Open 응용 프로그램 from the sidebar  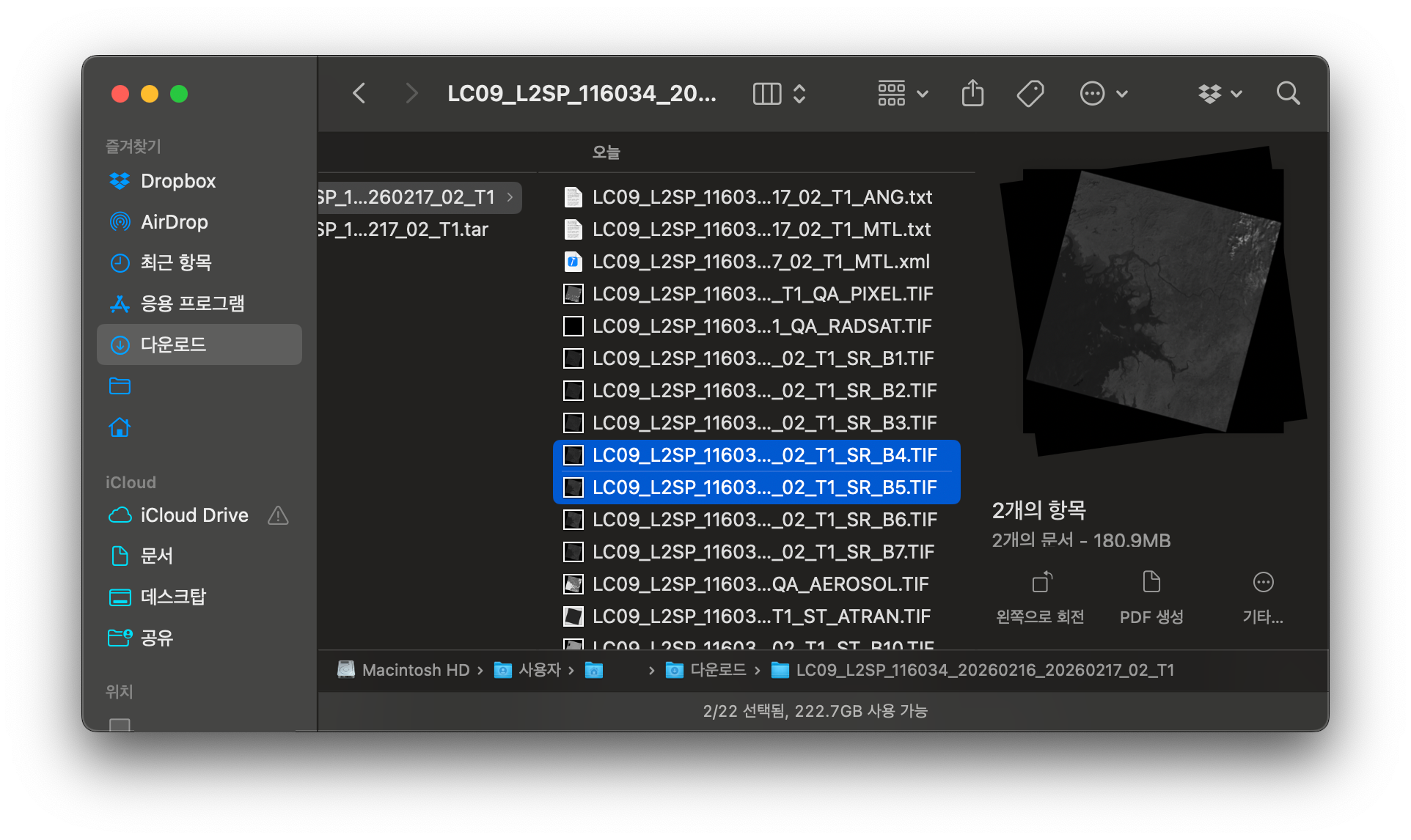(x=194, y=303)
